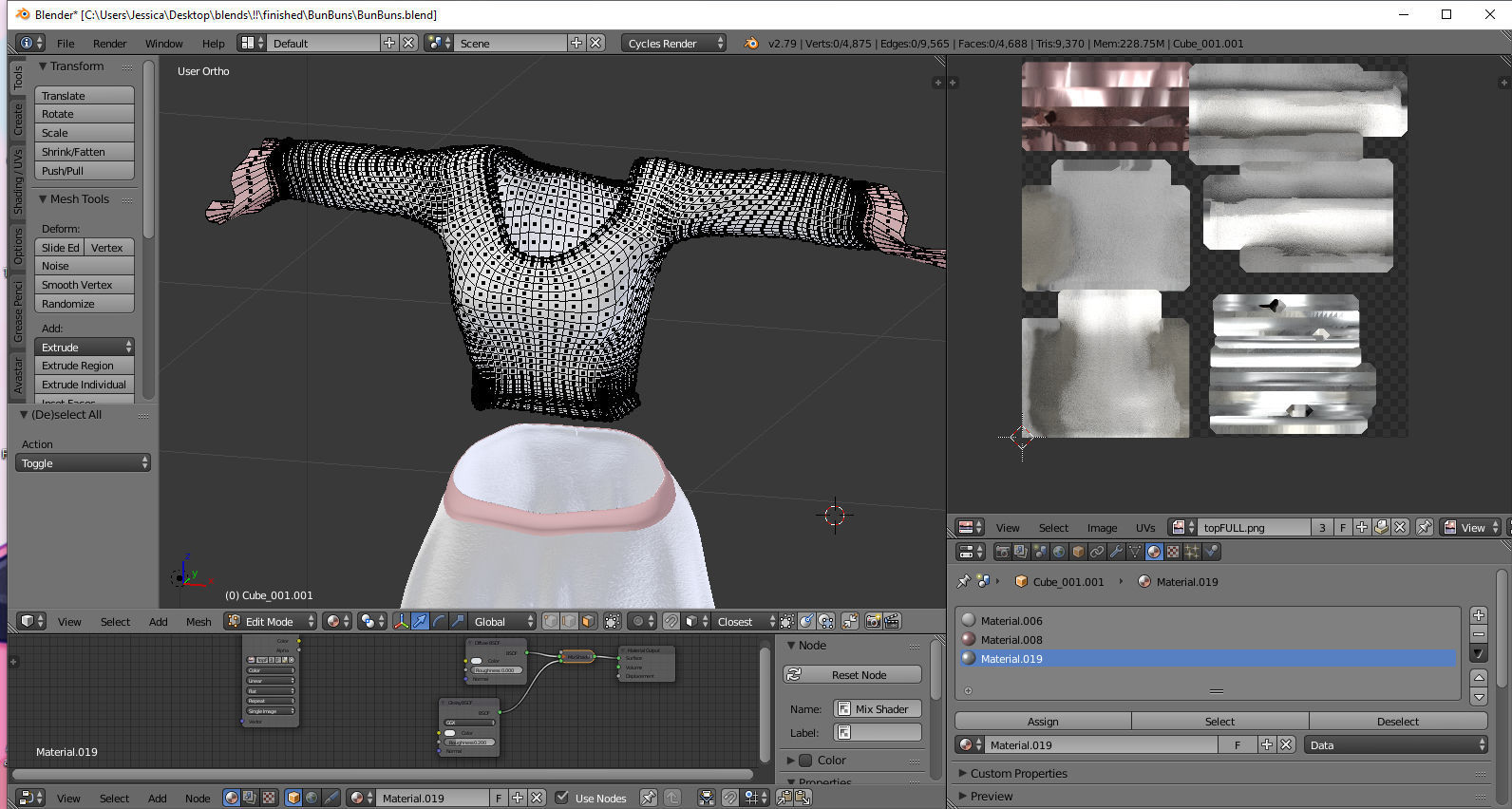
Task: Click OpenGL render image camera icon
Action: 873,621
